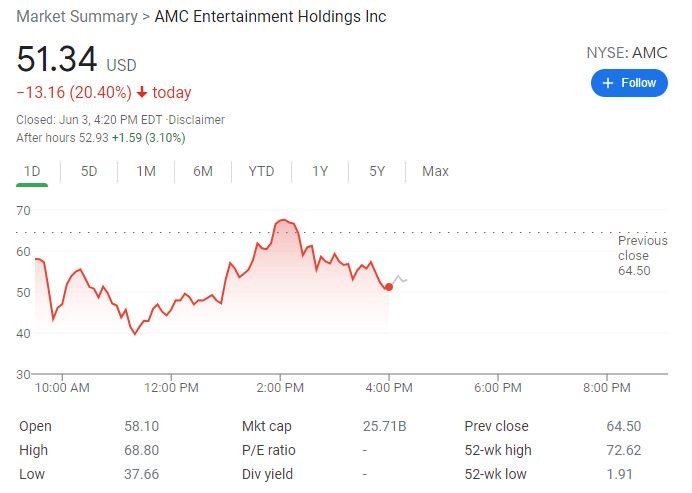692x493 pixels.
Task: Click the chart peak near 2:00 PM
Action: click(283, 220)
